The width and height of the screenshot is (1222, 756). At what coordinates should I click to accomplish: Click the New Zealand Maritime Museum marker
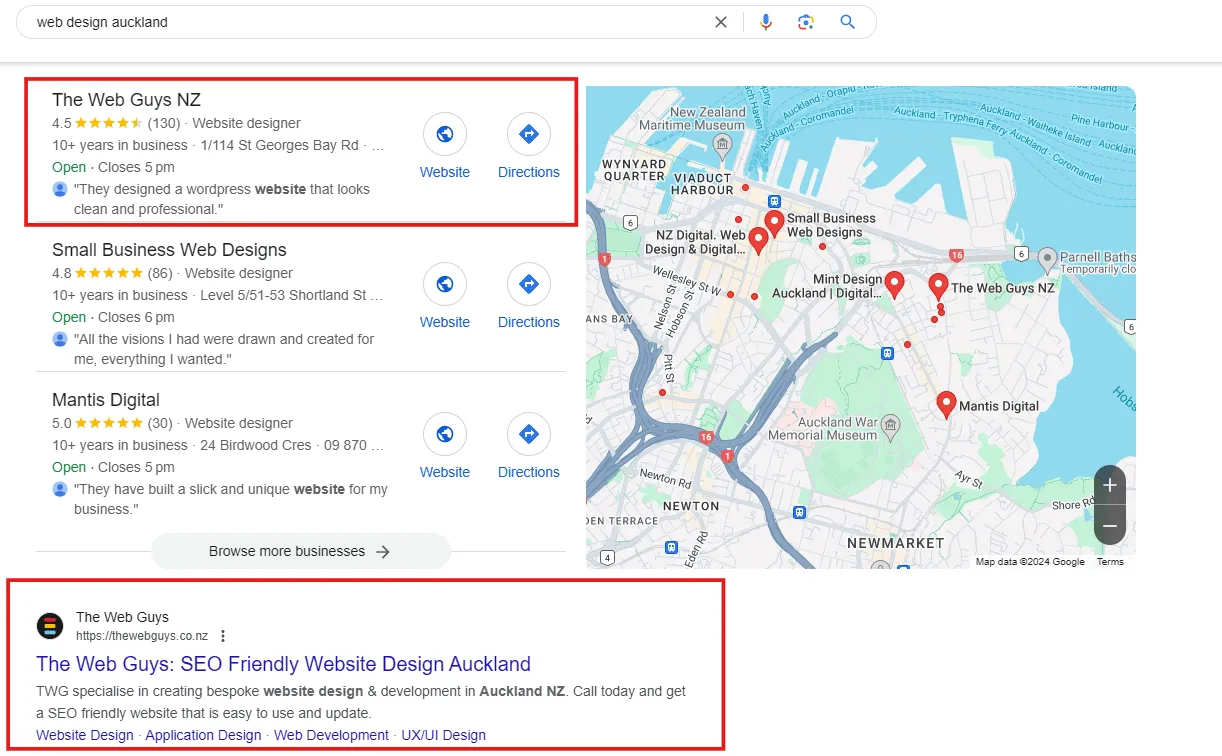tap(722, 147)
